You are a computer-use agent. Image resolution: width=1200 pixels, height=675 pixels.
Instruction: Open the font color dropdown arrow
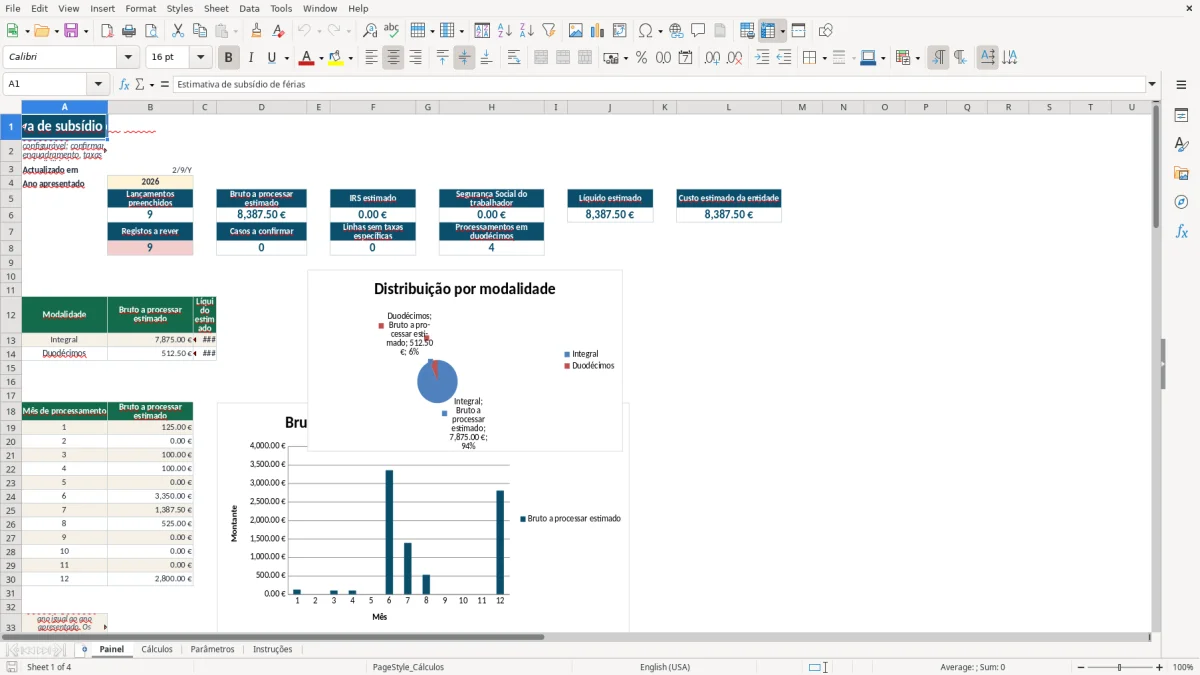point(321,58)
